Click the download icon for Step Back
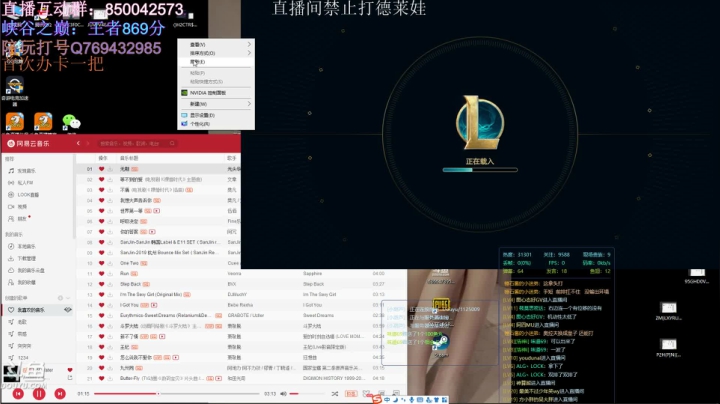Image resolution: width=720 pixels, height=404 pixels. [110, 284]
